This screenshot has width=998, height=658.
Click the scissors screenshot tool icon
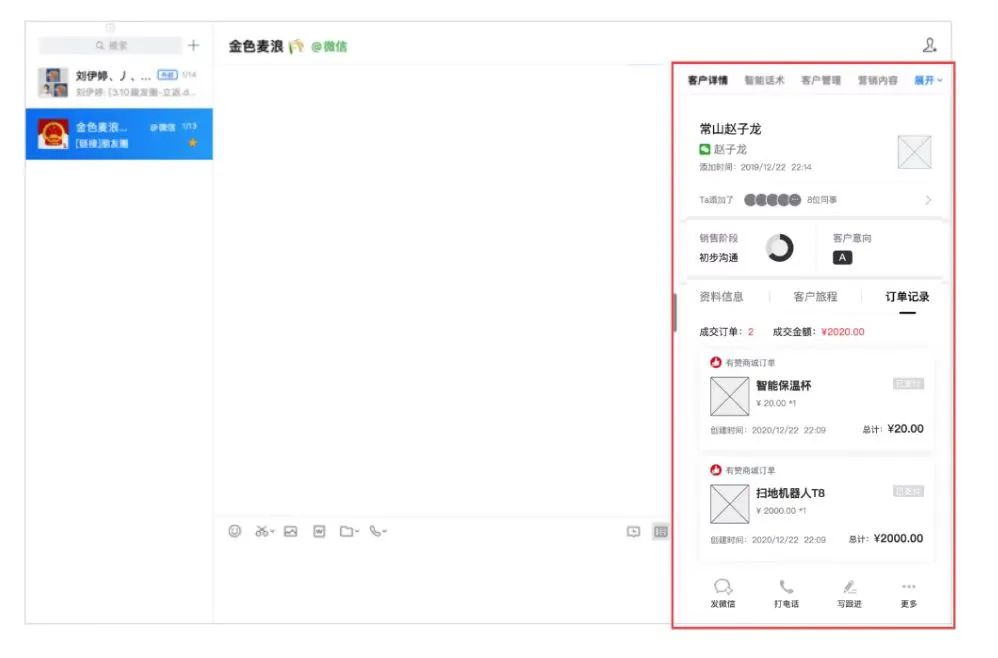pyautogui.click(x=262, y=532)
